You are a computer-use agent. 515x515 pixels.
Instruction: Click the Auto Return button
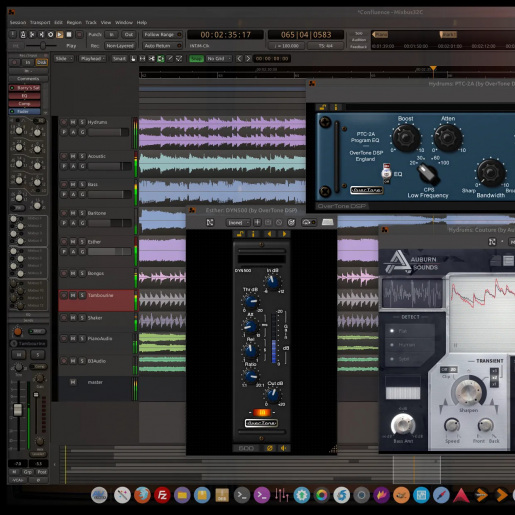tap(162, 46)
